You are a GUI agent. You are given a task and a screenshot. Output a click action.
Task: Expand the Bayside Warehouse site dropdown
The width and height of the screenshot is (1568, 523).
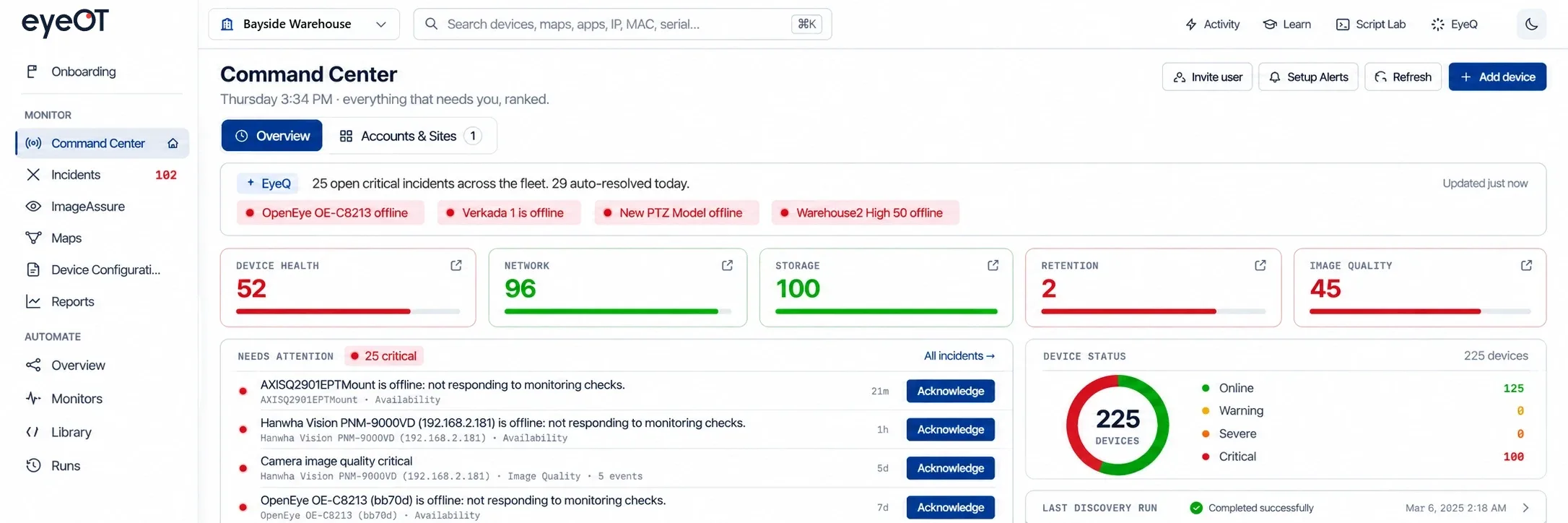[x=304, y=25]
